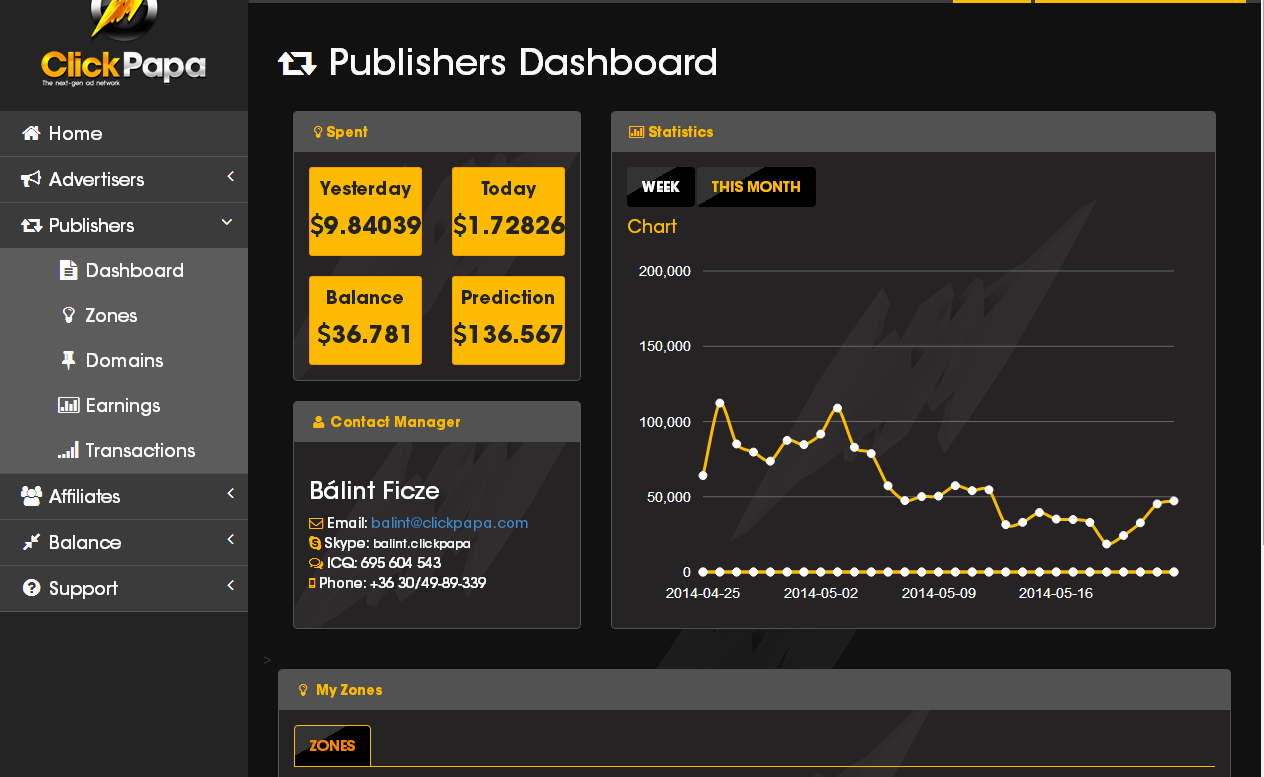Click the retweet icon beside Publishers Dashboard title
Viewport: 1264px width, 777px height.
pyautogui.click(x=297, y=64)
